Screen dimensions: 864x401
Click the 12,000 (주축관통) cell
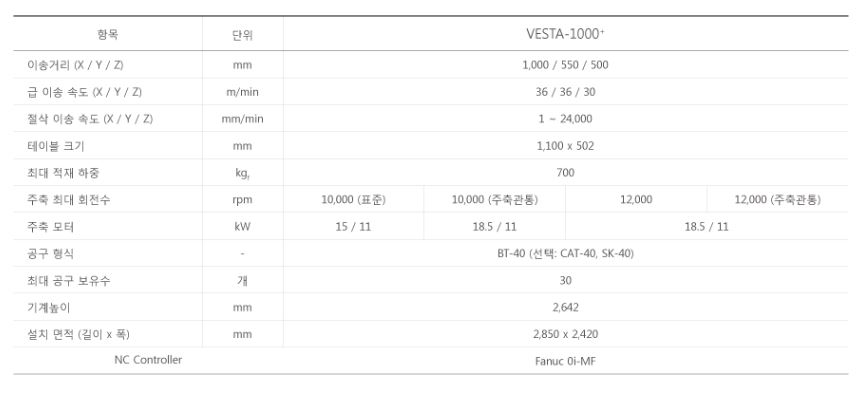click(777, 200)
